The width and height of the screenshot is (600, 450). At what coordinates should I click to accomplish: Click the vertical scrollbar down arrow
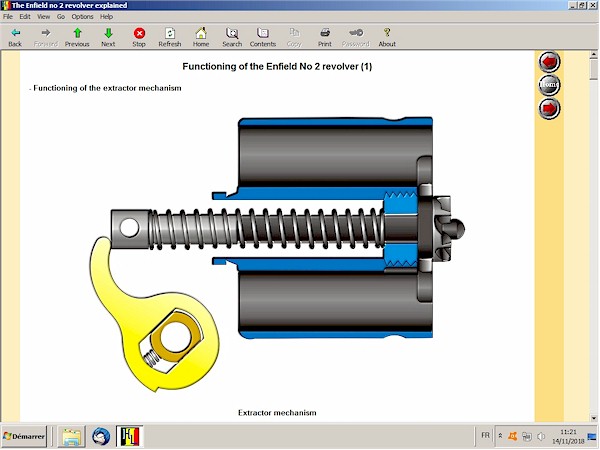pos(594,418)
